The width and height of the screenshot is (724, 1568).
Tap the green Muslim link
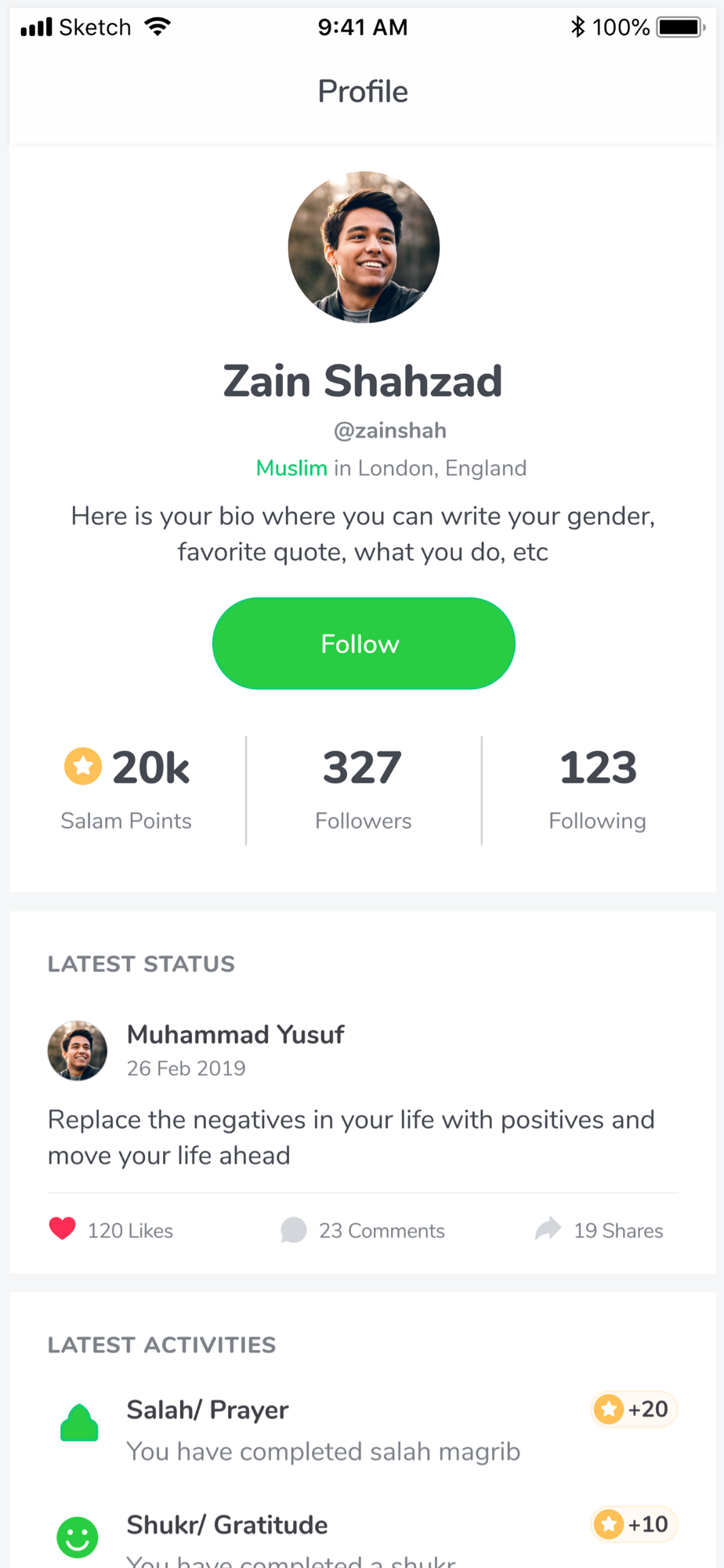click(x=291, y=468)
